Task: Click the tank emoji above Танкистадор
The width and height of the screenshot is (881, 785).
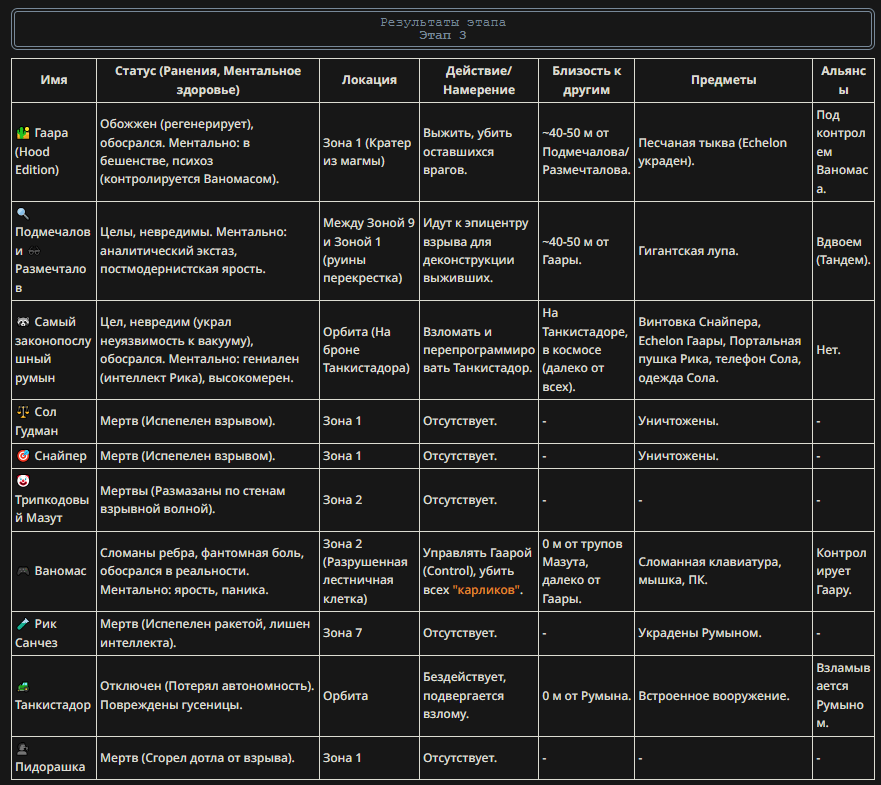Action: click(23, 686)
